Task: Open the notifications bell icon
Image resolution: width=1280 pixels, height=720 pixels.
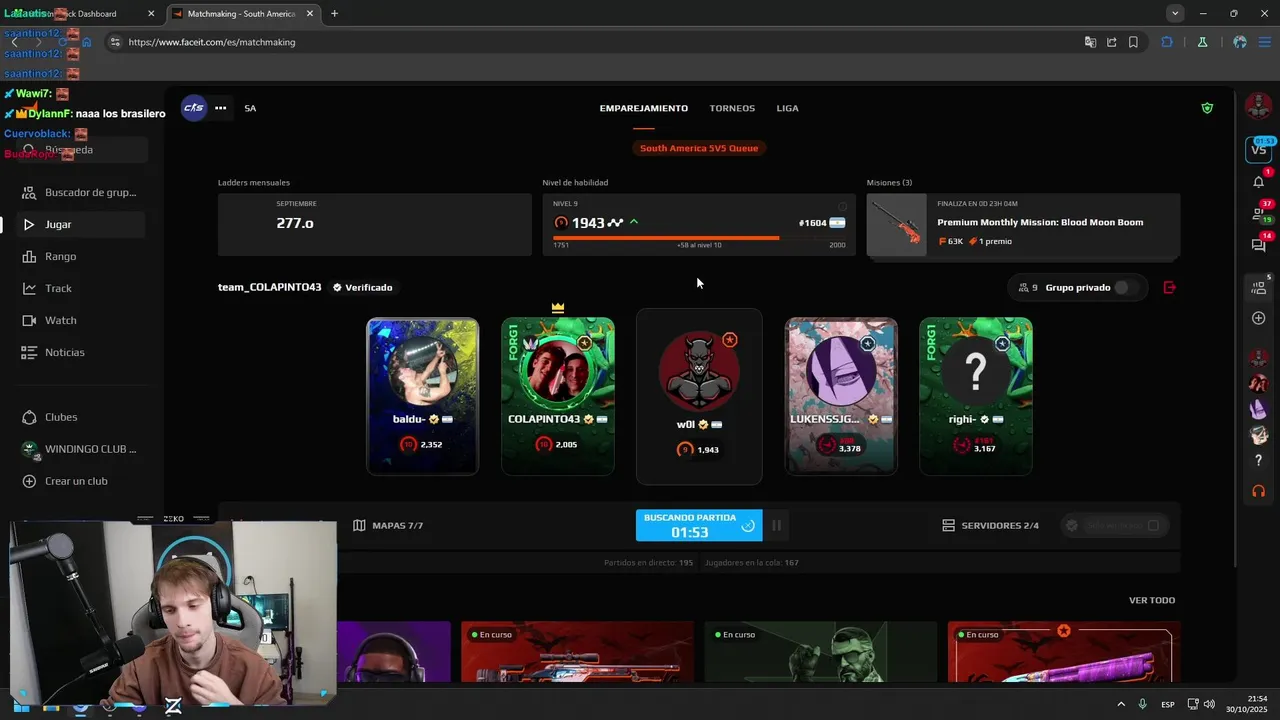Action: pos(1258,181)
